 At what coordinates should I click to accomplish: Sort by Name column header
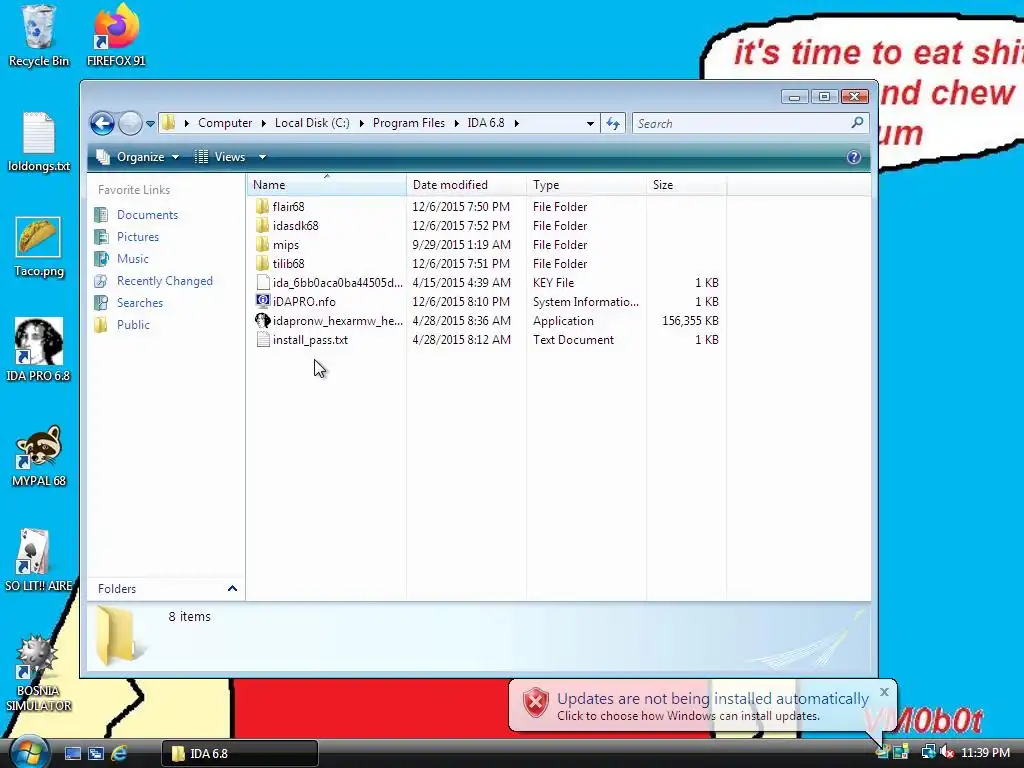coord(327,185)
